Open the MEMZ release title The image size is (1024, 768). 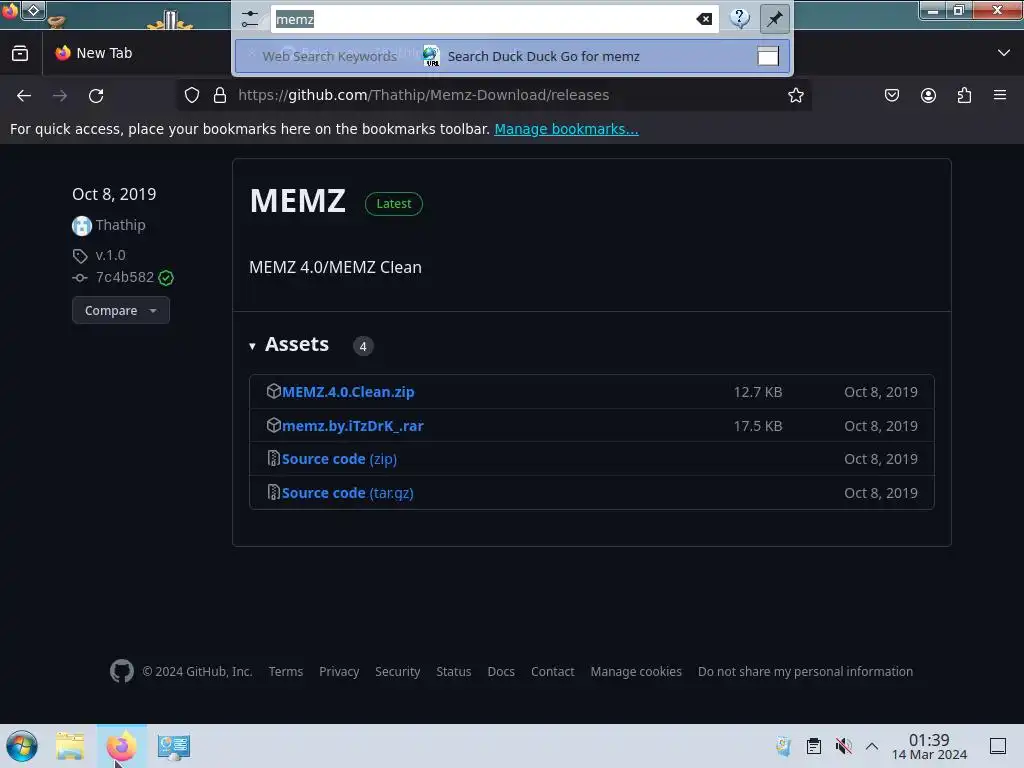(x=298, y=200)
